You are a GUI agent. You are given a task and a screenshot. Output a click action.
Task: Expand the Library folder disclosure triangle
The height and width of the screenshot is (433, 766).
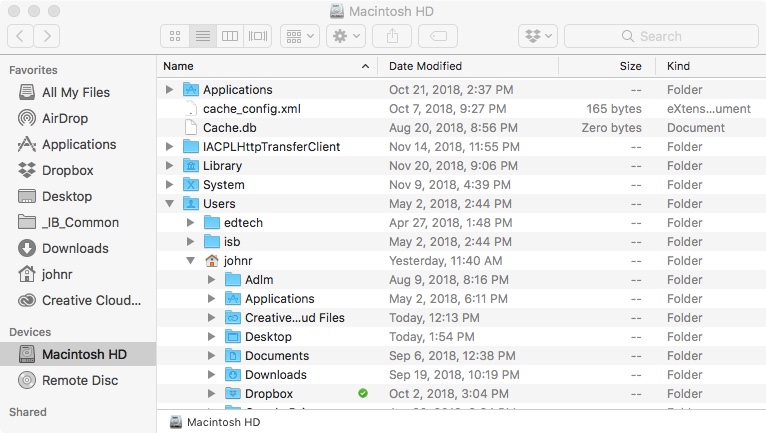point(170,166)
